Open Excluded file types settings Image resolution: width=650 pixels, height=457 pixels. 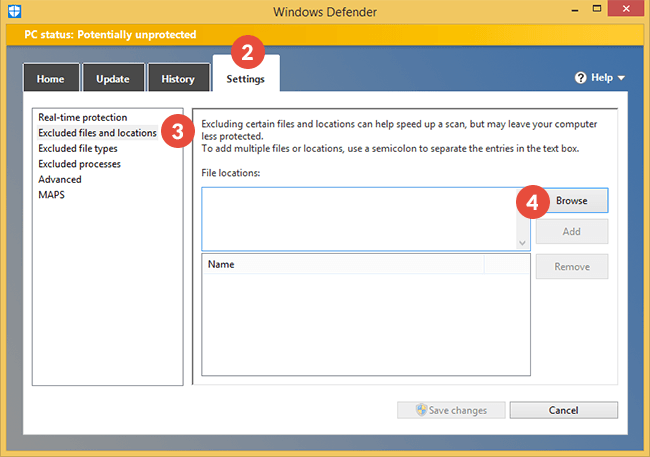pos(78,148)
